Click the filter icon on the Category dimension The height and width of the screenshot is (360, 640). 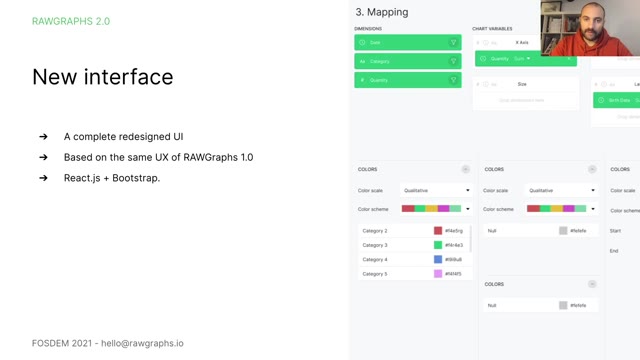[453, 61]
